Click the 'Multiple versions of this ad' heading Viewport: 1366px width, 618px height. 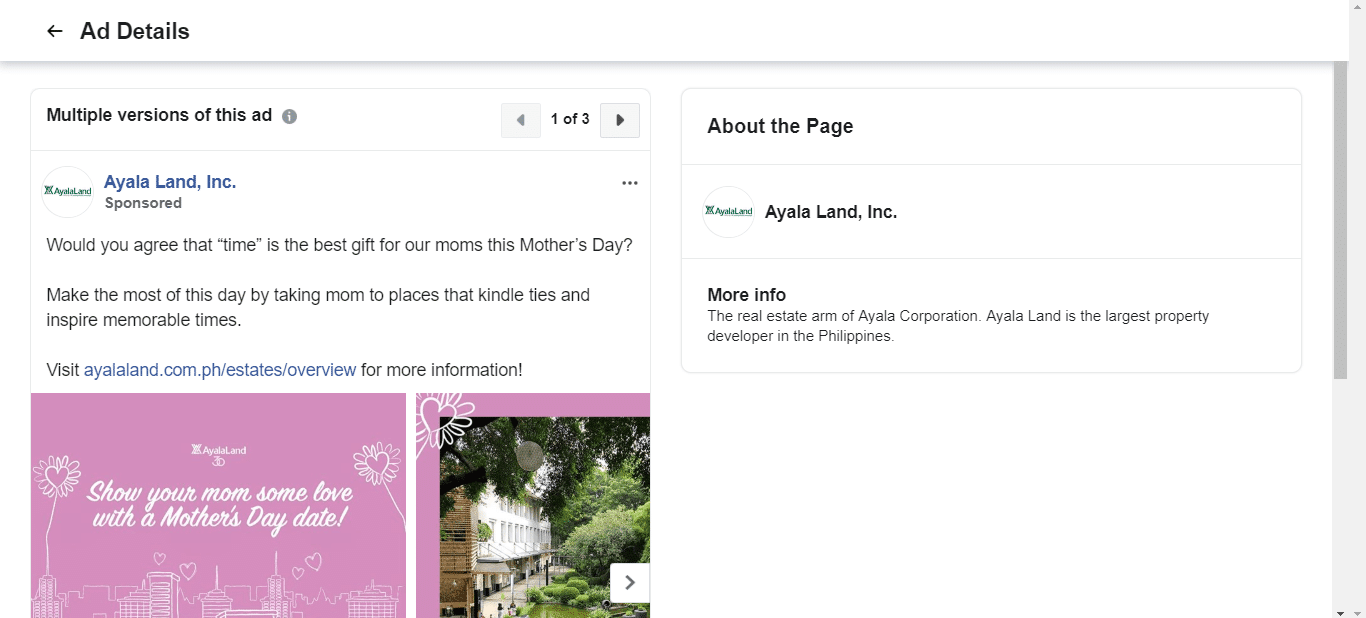point(159,115)
